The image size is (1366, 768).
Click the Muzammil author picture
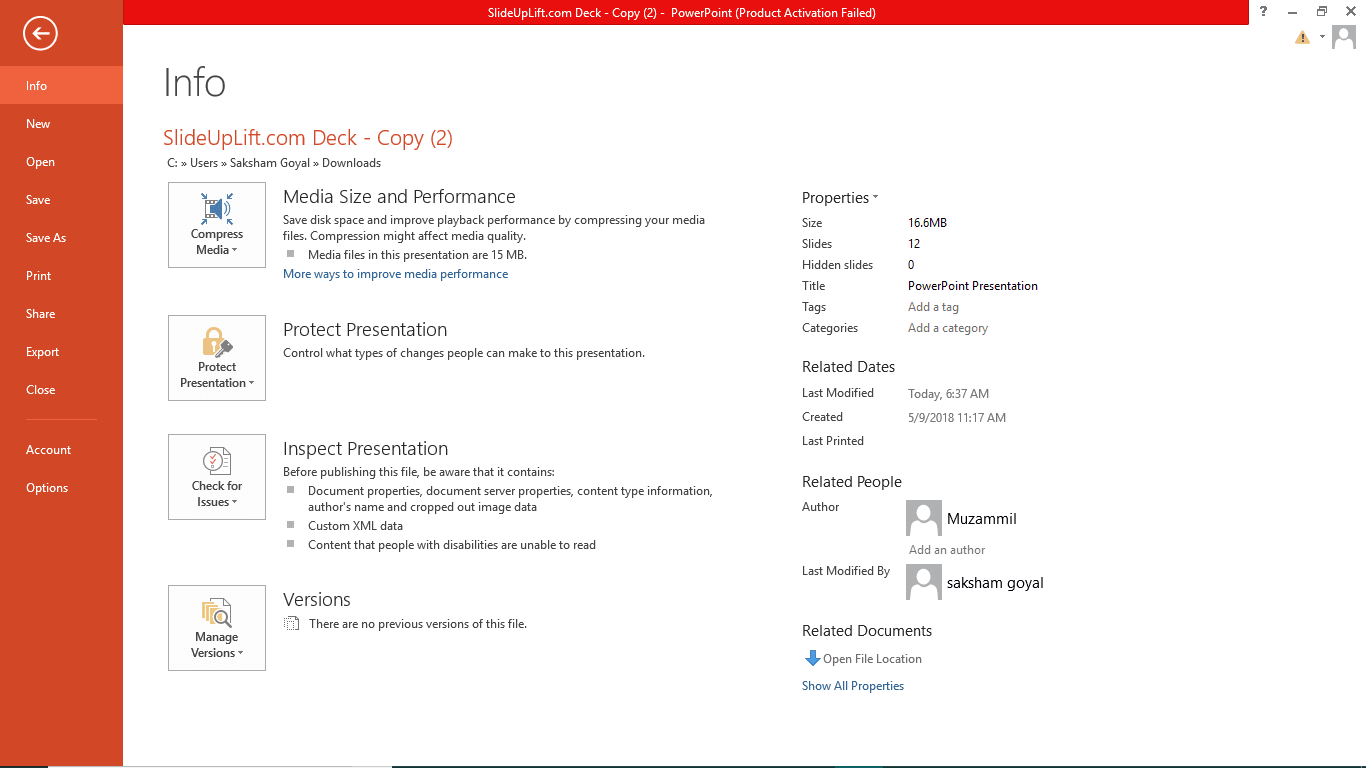(923, 518)
